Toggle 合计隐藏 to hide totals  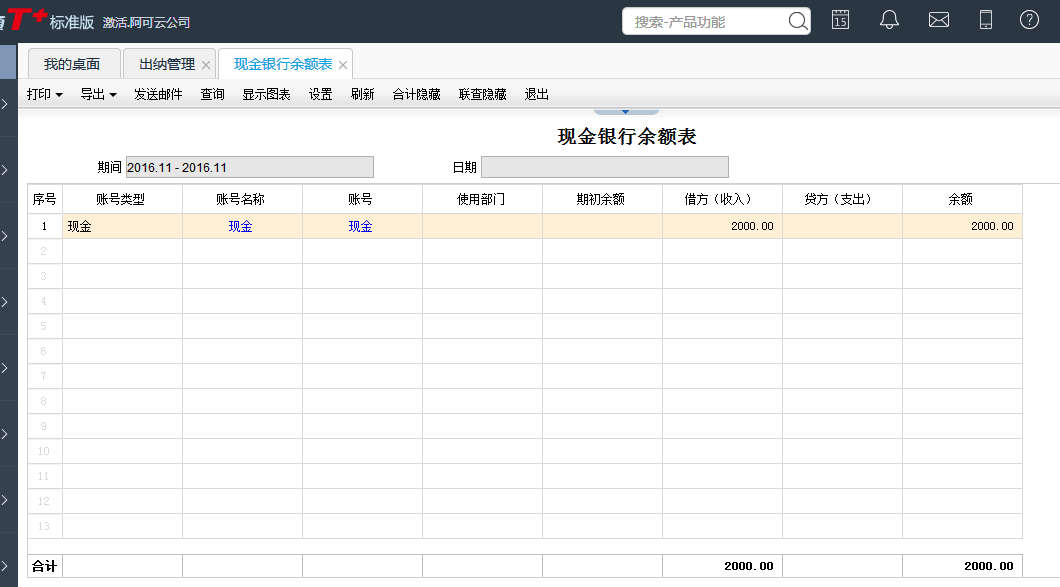tap(416, 95)
